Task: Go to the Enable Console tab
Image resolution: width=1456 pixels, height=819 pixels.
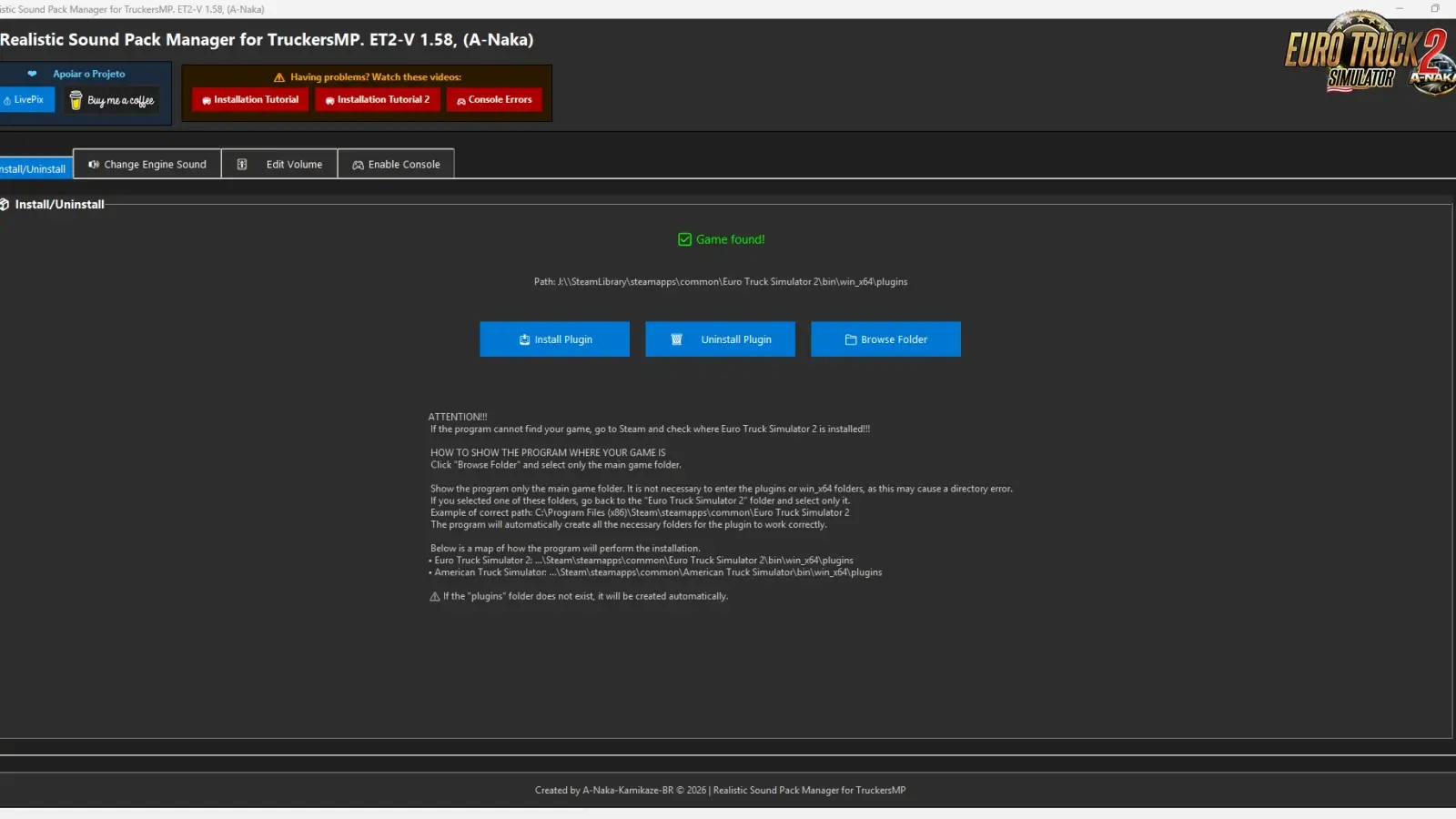Action: (x=396, y=165)
